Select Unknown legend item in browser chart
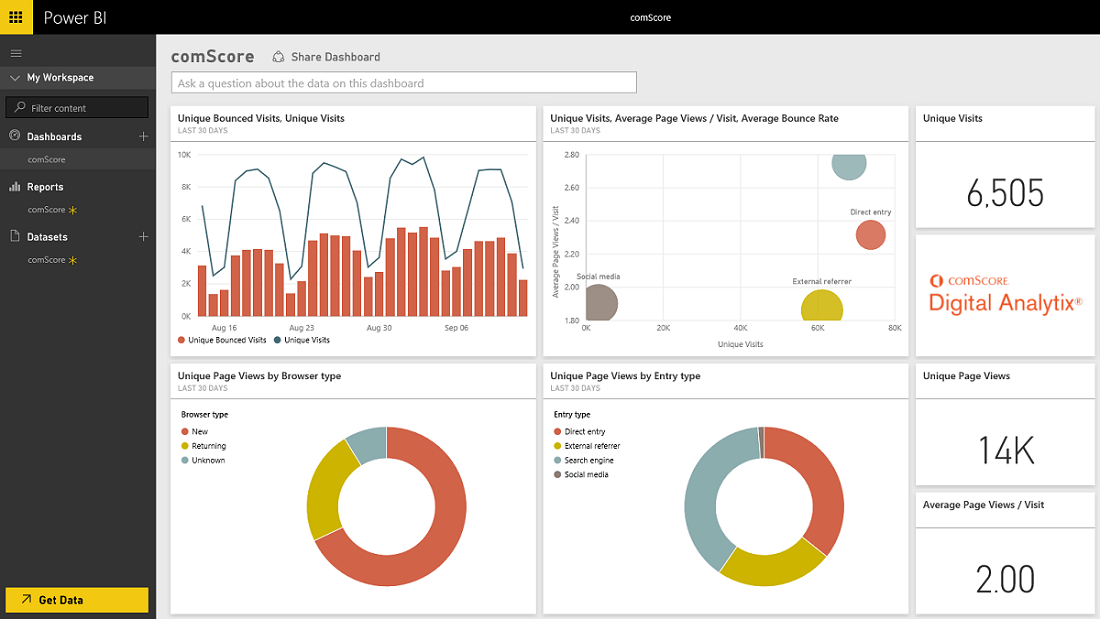The image size is (1100, 619). coord(203,460)
